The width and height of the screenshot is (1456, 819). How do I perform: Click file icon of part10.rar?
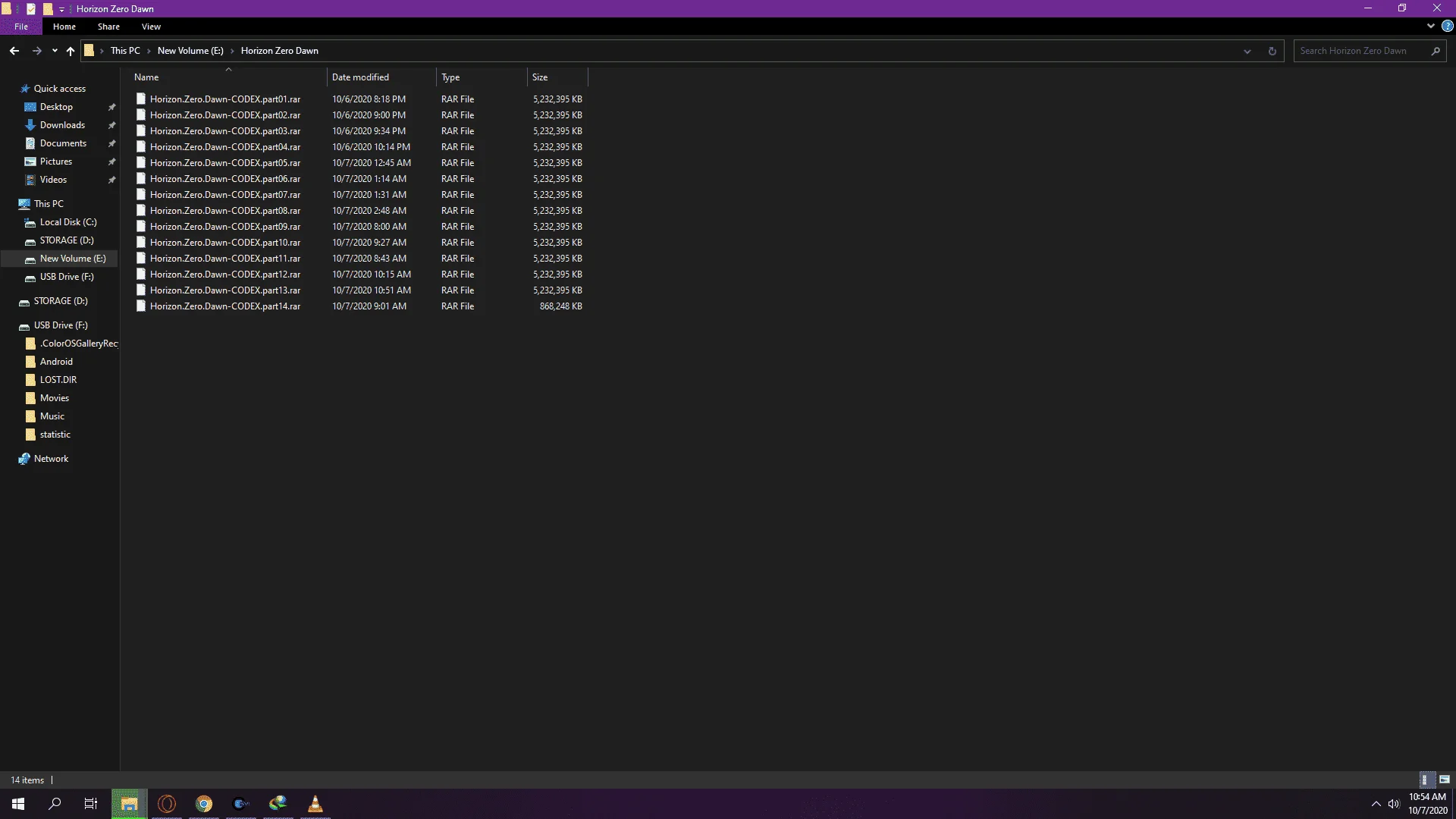(140, 243)
